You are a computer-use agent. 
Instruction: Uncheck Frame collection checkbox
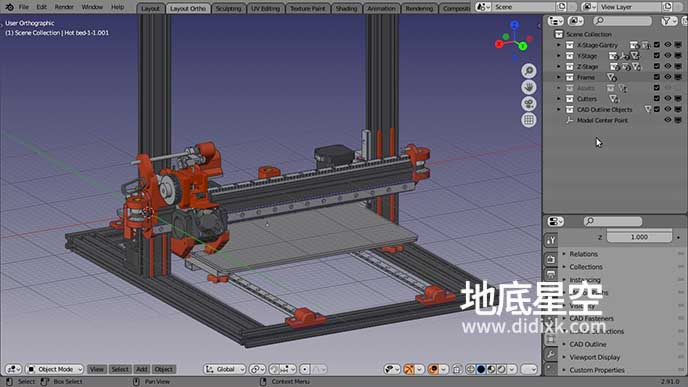(657, 77)
